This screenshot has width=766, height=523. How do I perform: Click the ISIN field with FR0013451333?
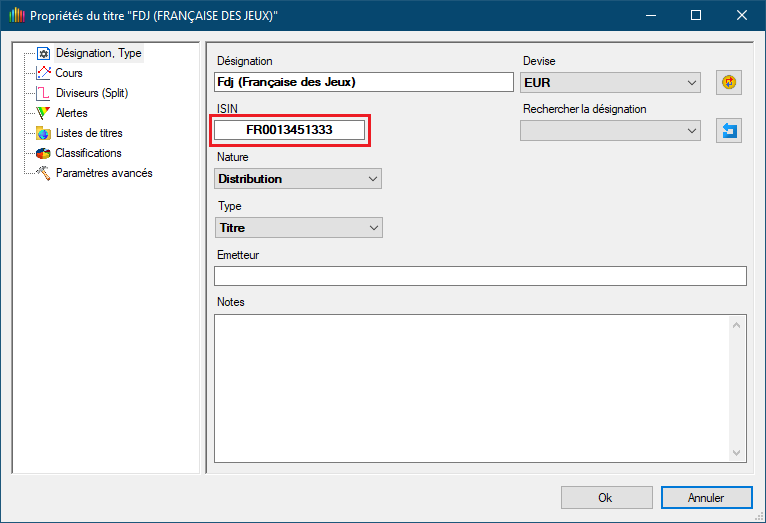[289, 130]
